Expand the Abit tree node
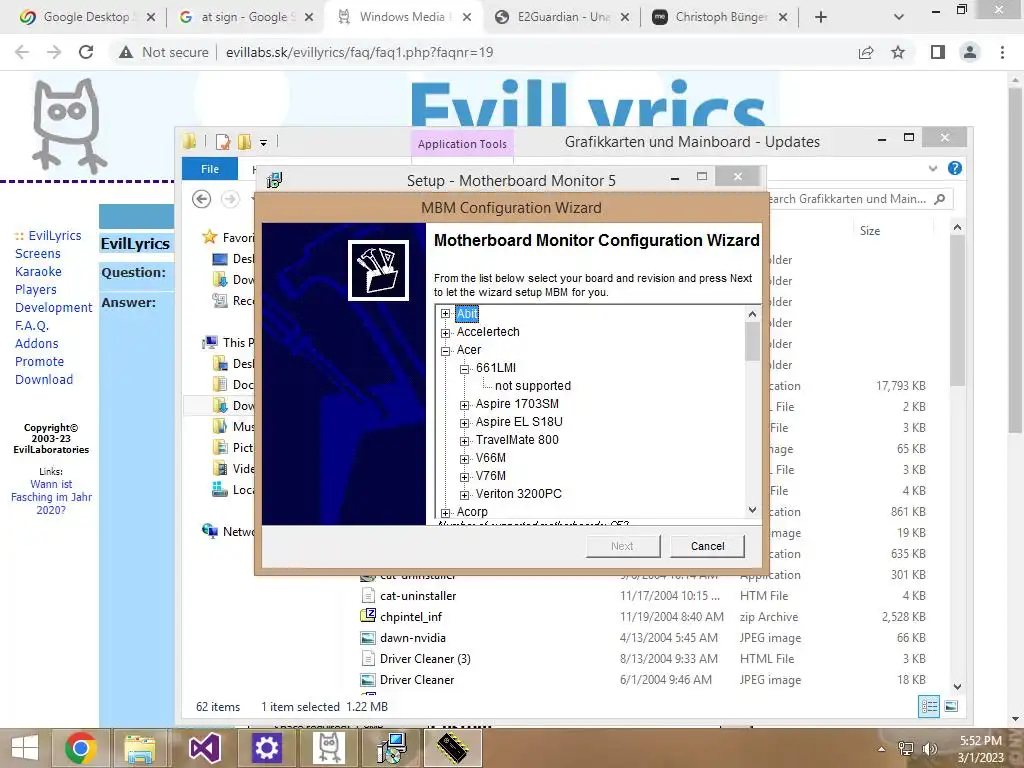Screen dimensions: 1024x768 [x=445, y=313]
